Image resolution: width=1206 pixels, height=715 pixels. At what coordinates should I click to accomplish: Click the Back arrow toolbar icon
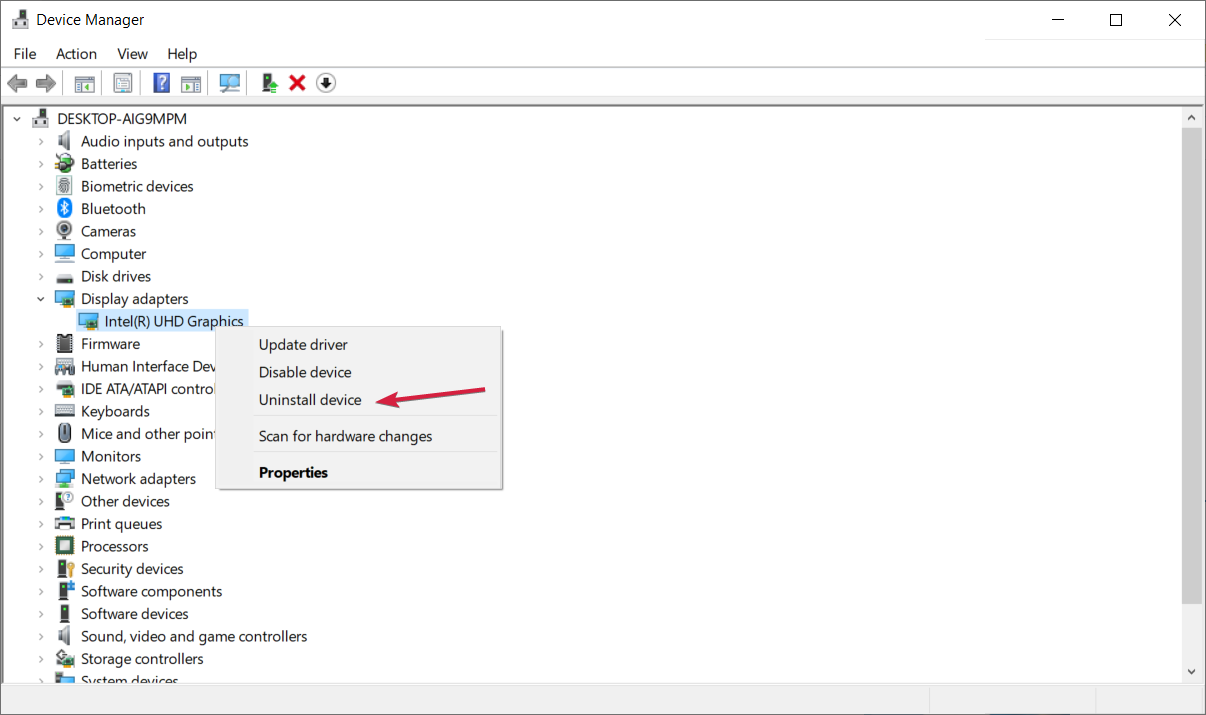tap(17, 83)
